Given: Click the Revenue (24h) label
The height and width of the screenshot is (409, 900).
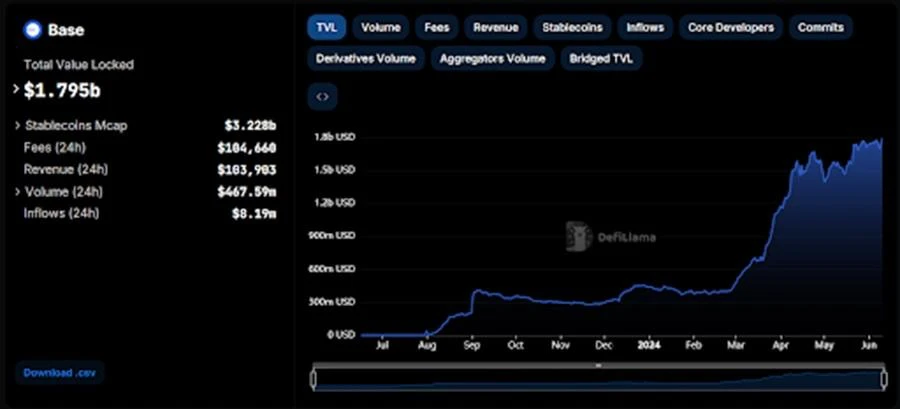Looking at the screenshot, I should (65, 170).
